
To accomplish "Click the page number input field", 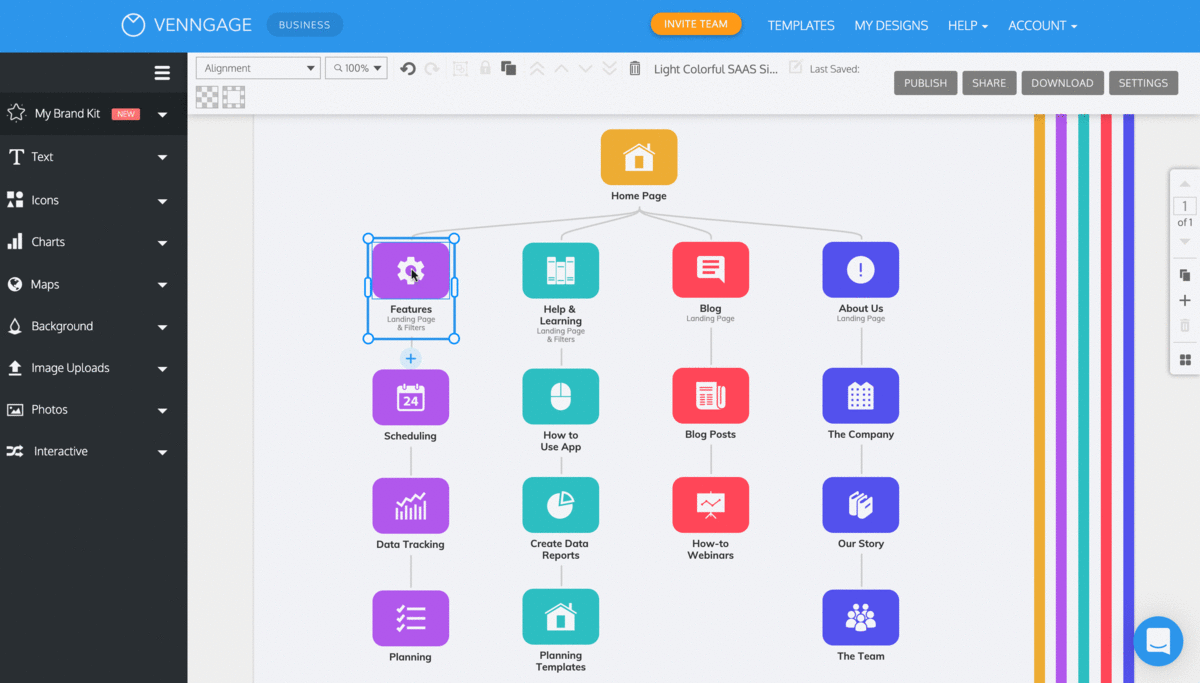I will click(1185, 206).
